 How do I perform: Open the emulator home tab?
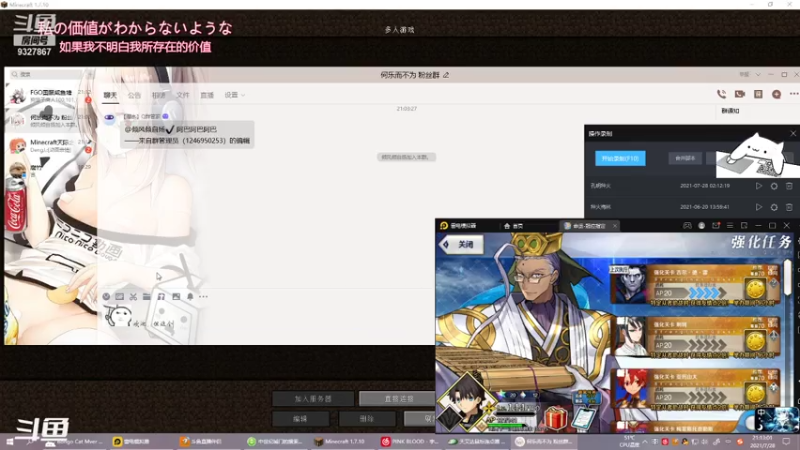point(514,226)
